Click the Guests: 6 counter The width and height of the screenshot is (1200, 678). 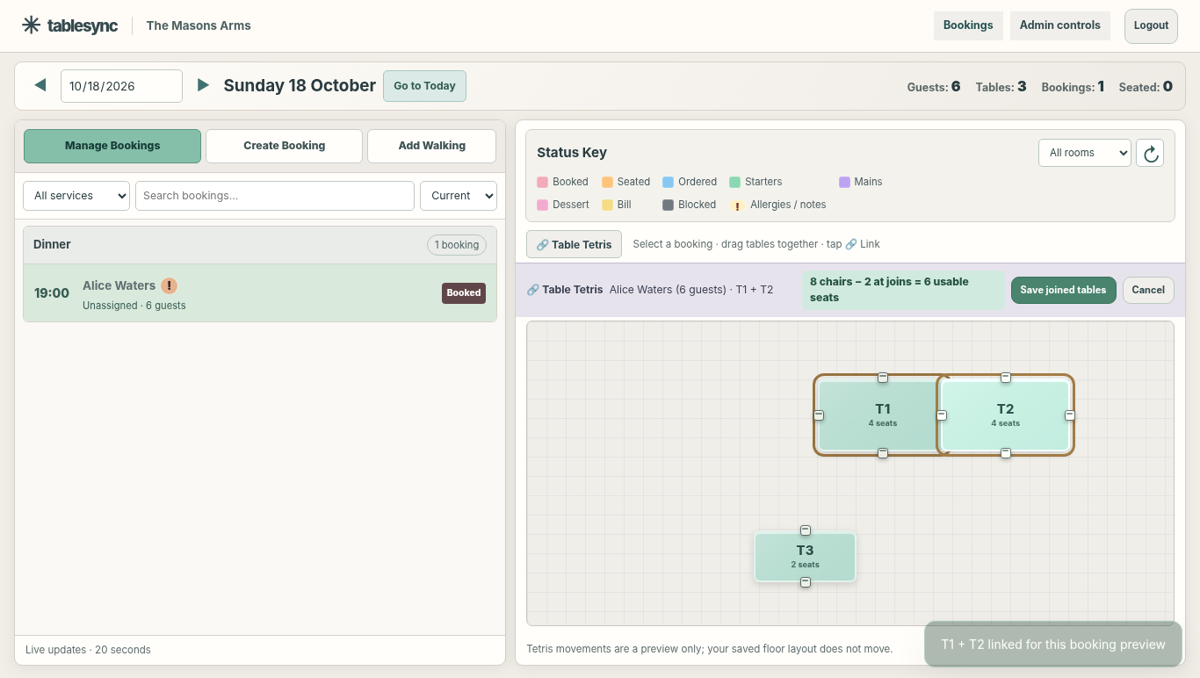coord(934,87)
